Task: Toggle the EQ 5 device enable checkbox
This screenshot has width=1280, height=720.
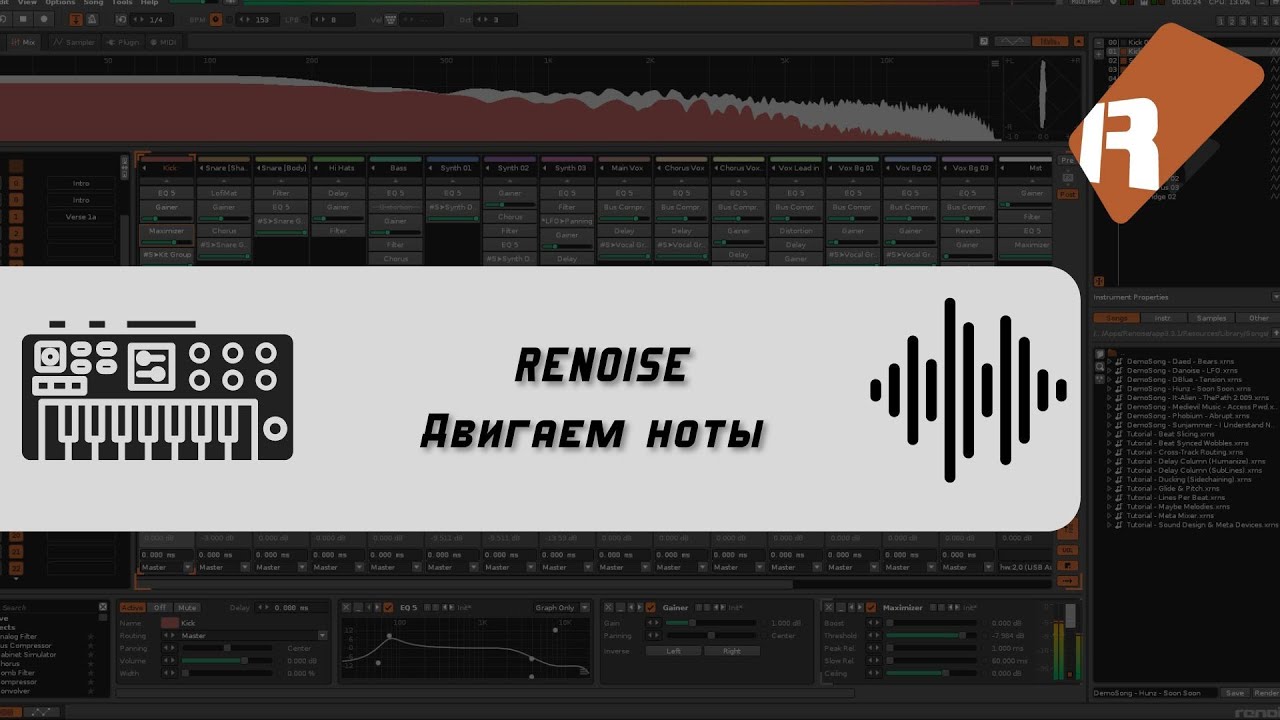Action: pyautogui.click(x=389, y=607)
